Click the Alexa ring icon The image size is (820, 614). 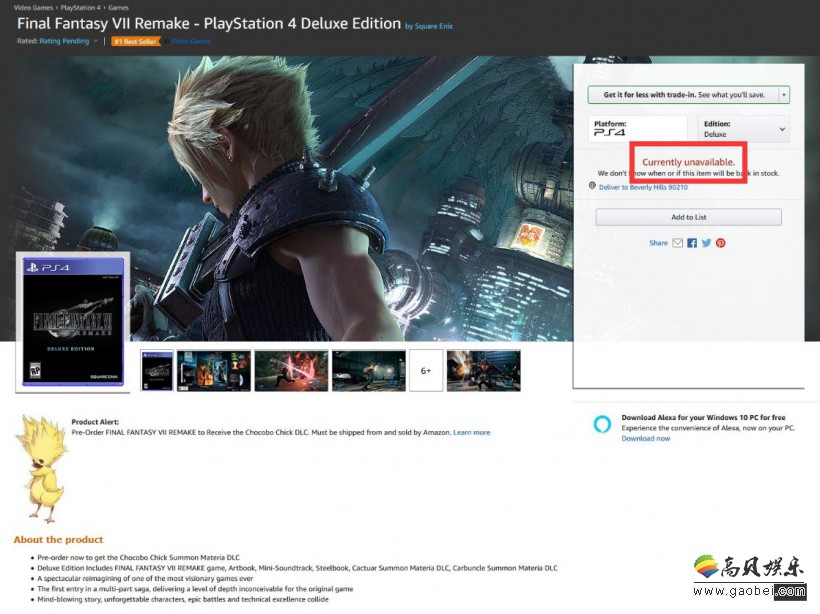[x=602, y=424]
